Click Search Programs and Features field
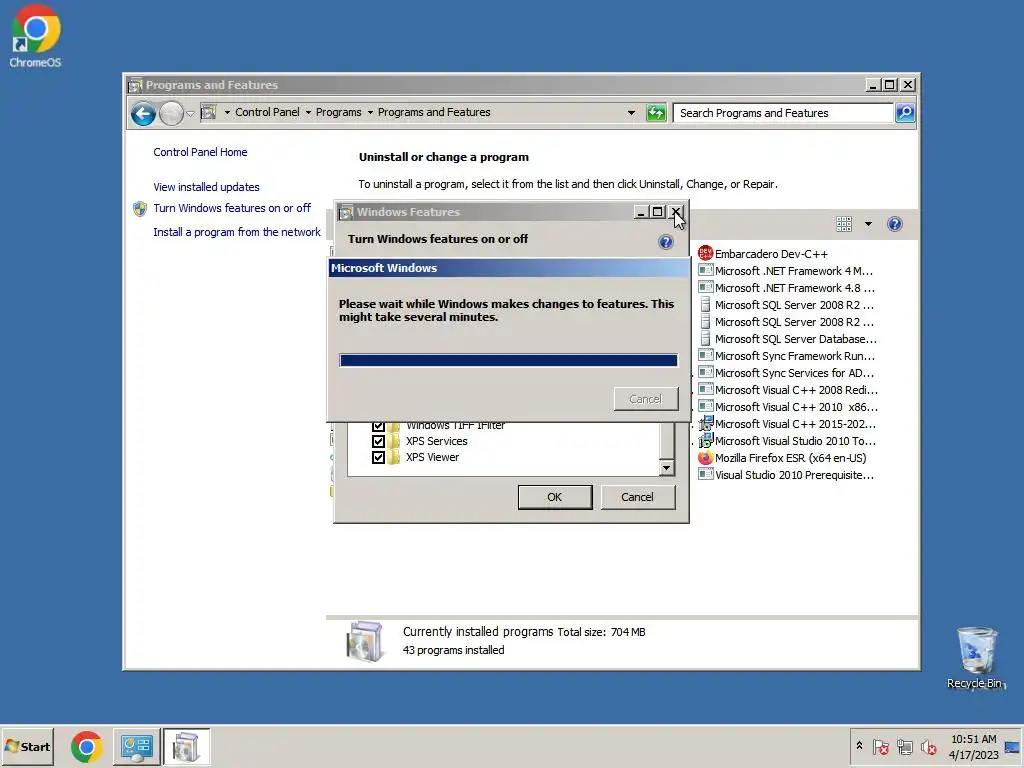Image resolution: width=1024 pixels, height=768 pixels. tap(782, 113)
